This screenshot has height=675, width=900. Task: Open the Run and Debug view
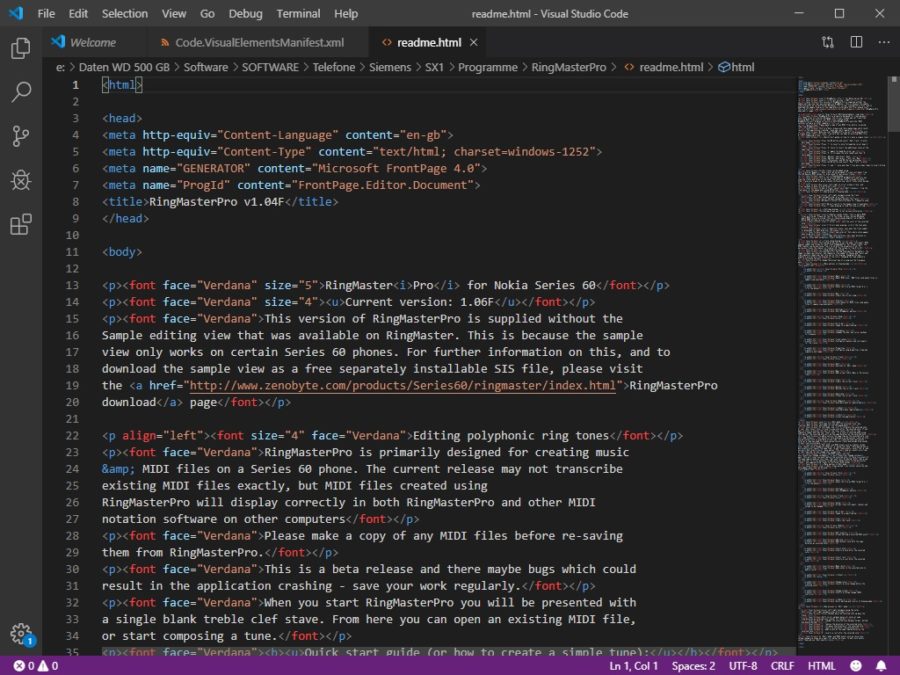pyautogui.click(x=22, y=181)
